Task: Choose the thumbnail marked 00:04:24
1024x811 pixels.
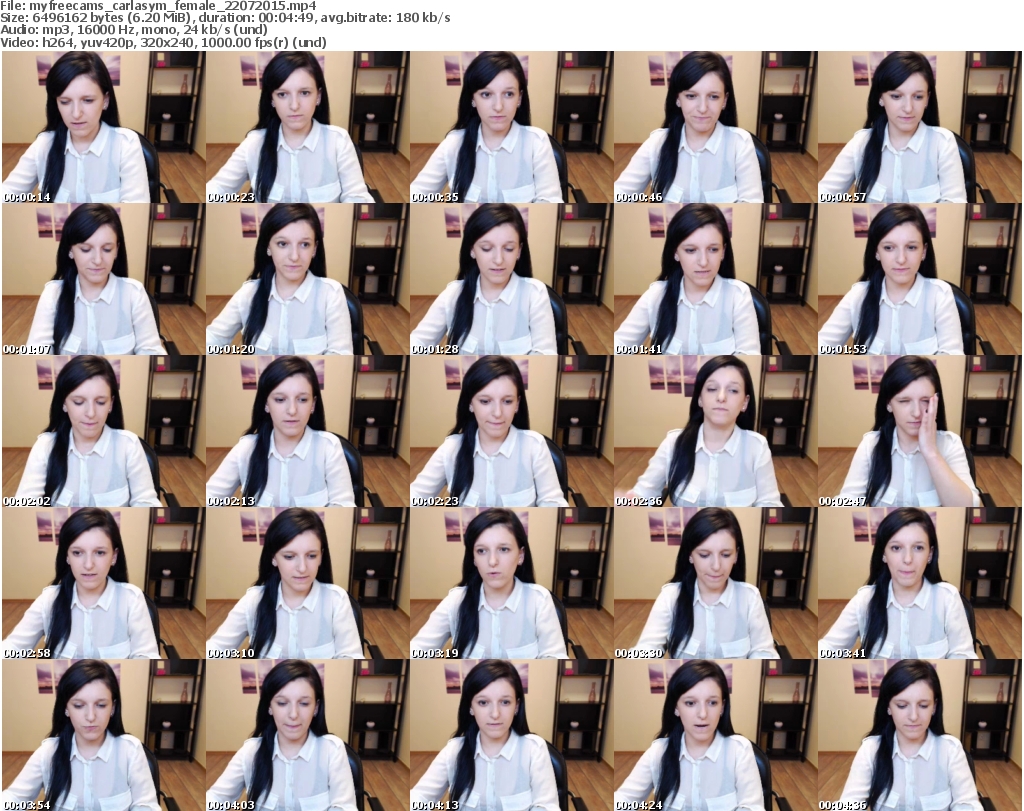Action: [715, 735]
